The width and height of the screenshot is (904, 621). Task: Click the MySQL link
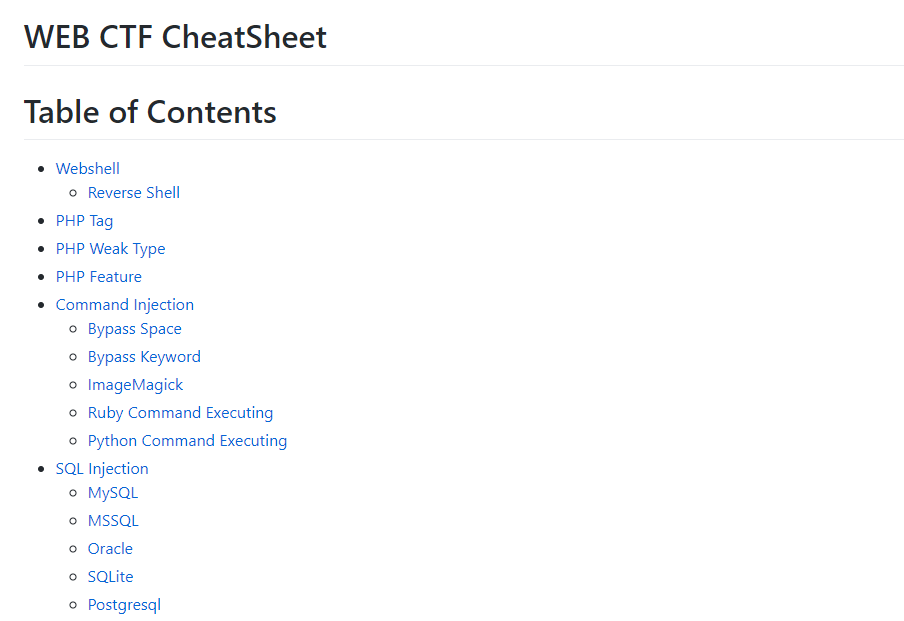pyautogui.click(x=113, y=493)
